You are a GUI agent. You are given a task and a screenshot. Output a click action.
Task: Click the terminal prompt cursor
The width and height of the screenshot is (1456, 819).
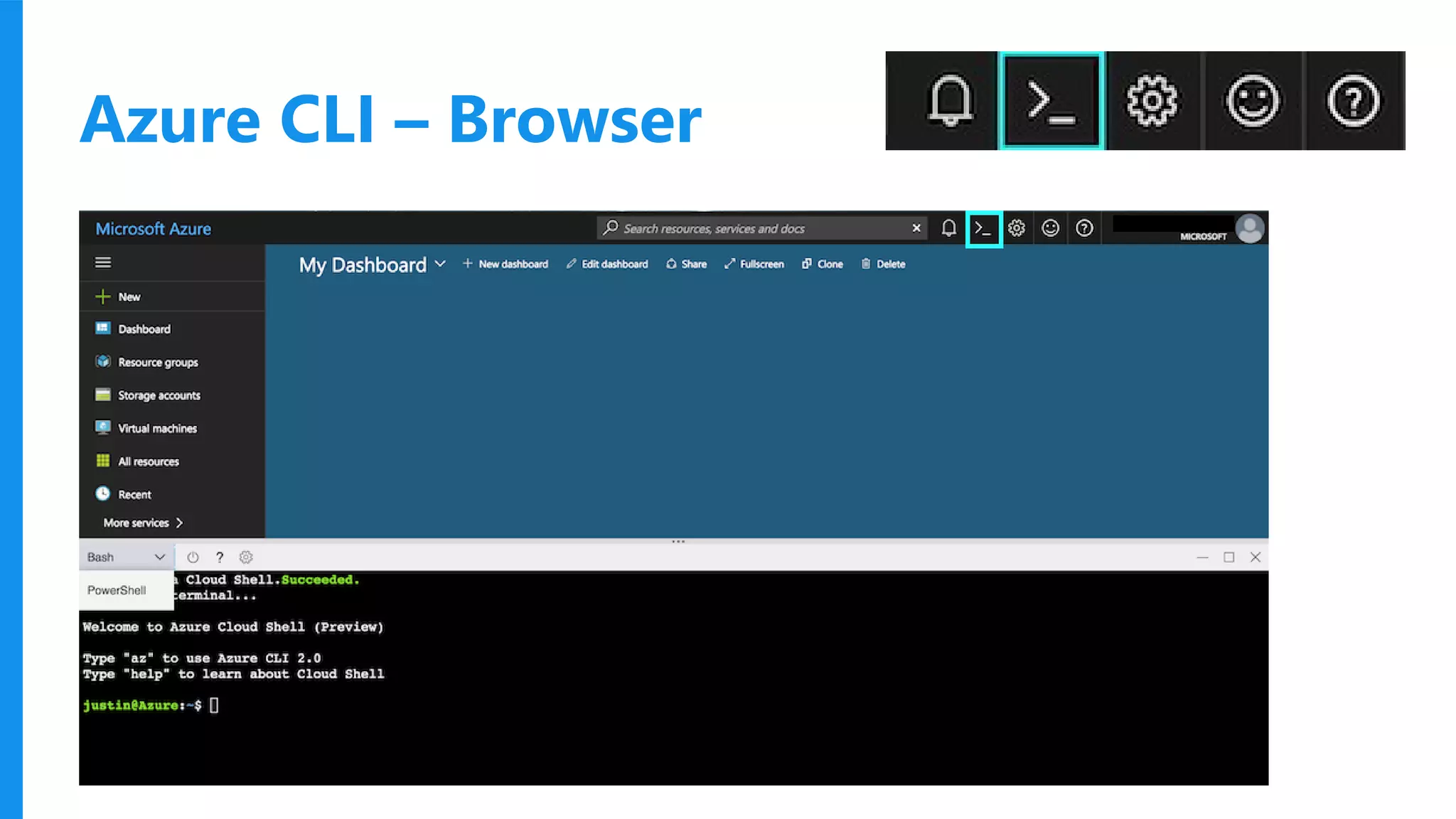tap(214, 705)
